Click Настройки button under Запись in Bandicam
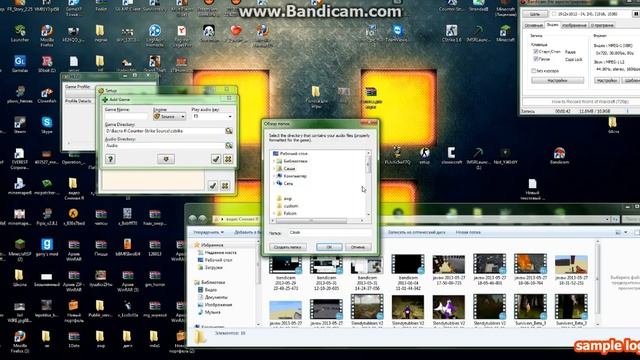The image size is (640, 360). click(558, 80)
